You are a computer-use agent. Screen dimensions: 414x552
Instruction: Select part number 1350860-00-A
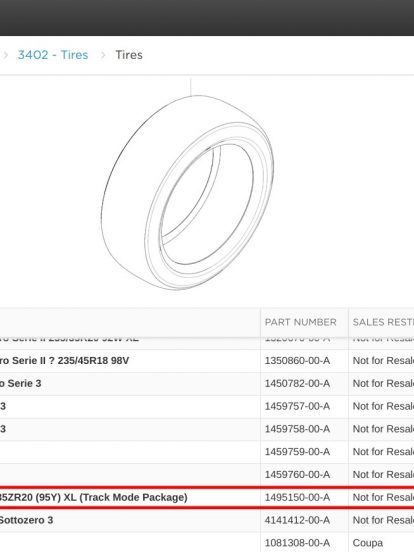297,360
